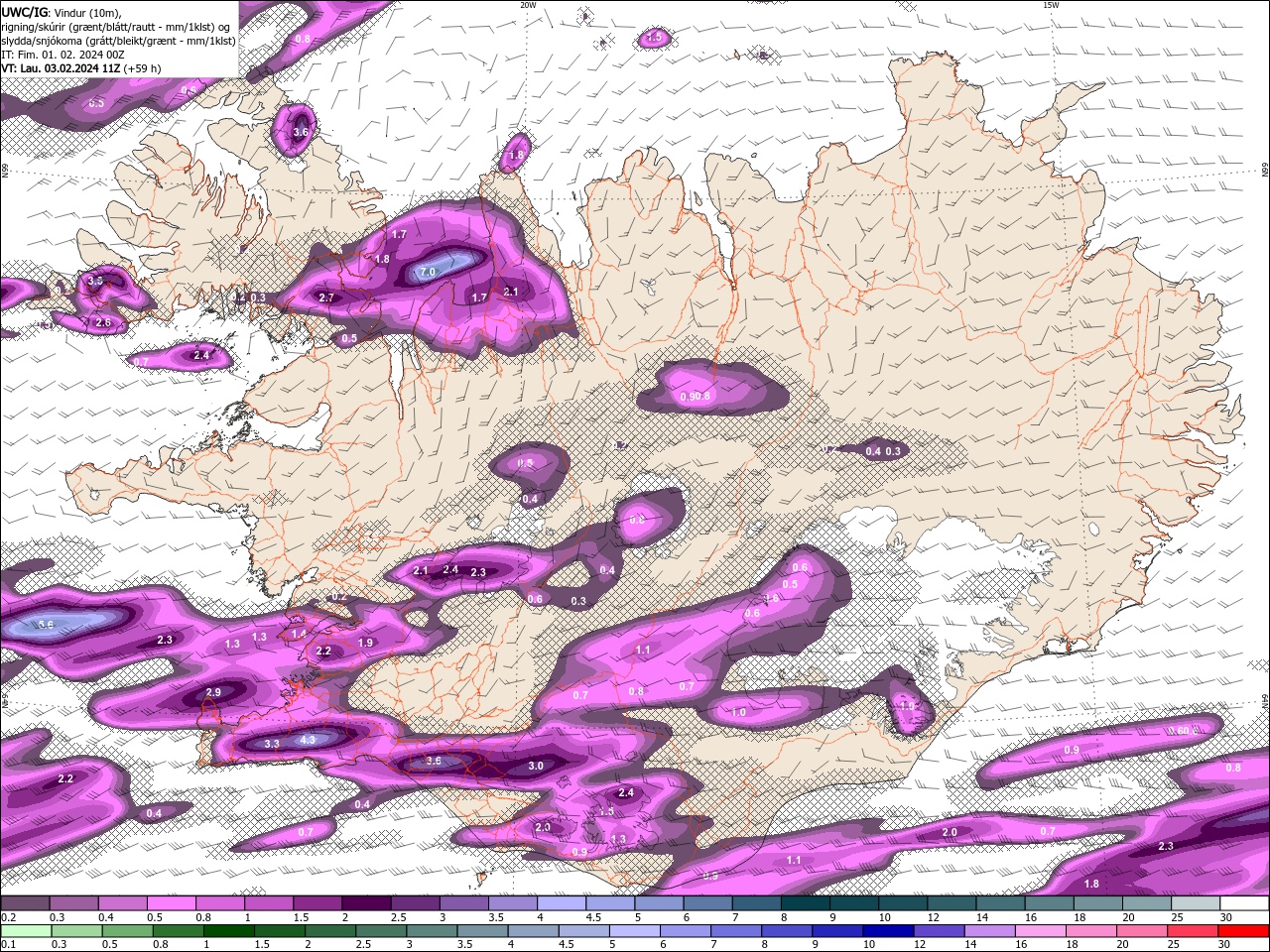Select the "5.6" value over the western sea

46,625
